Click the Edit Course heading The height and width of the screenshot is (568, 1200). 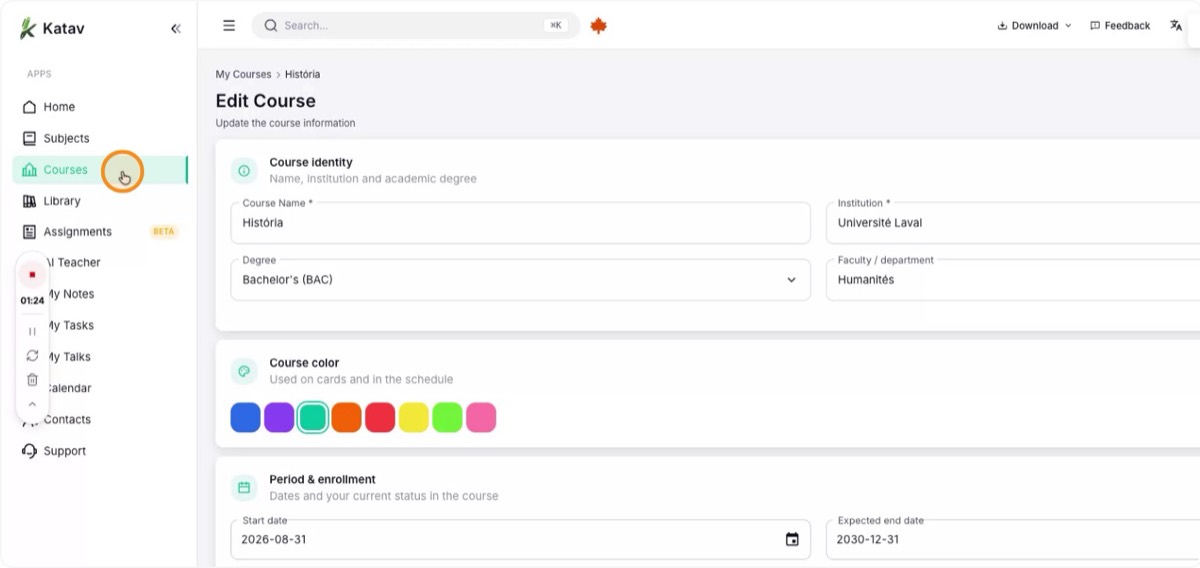(x=266, y=101)
